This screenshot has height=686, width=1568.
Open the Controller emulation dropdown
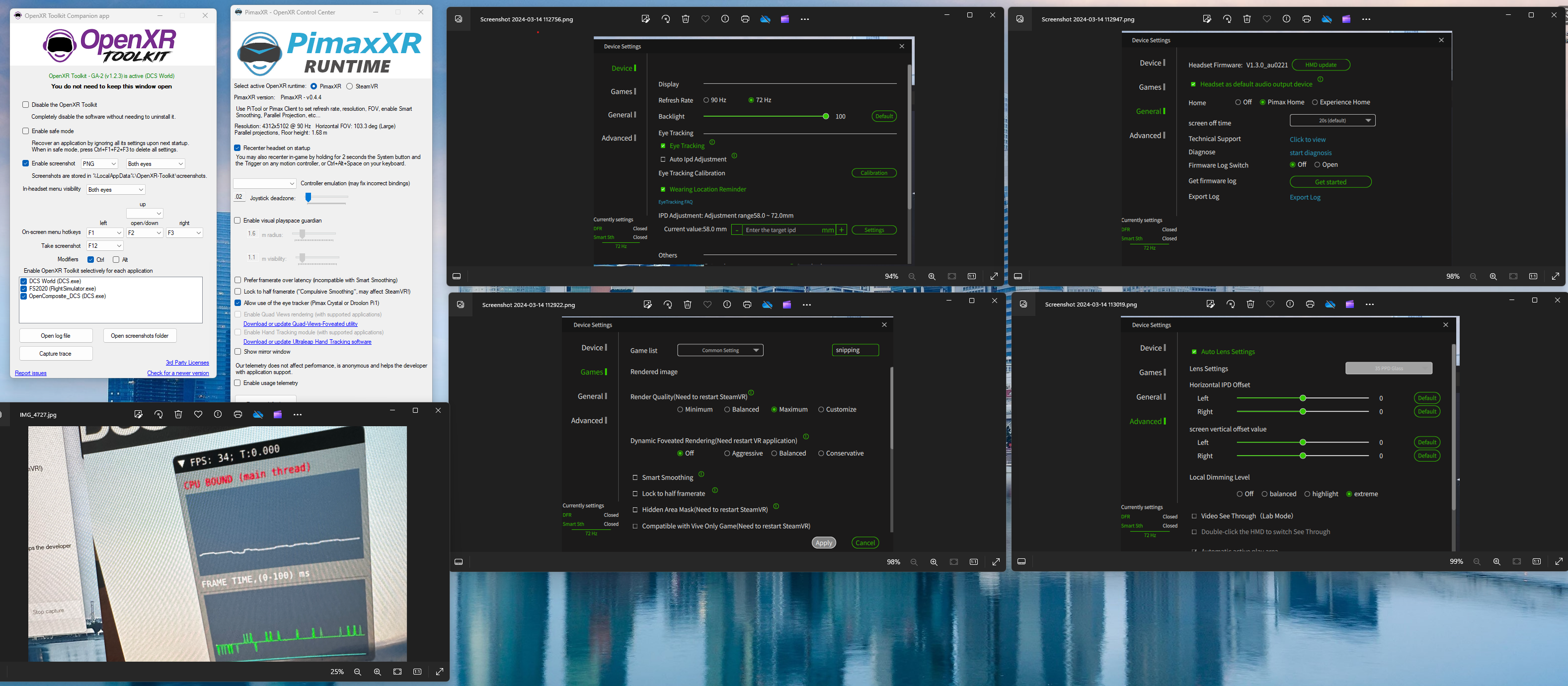[x=265, y=183]
